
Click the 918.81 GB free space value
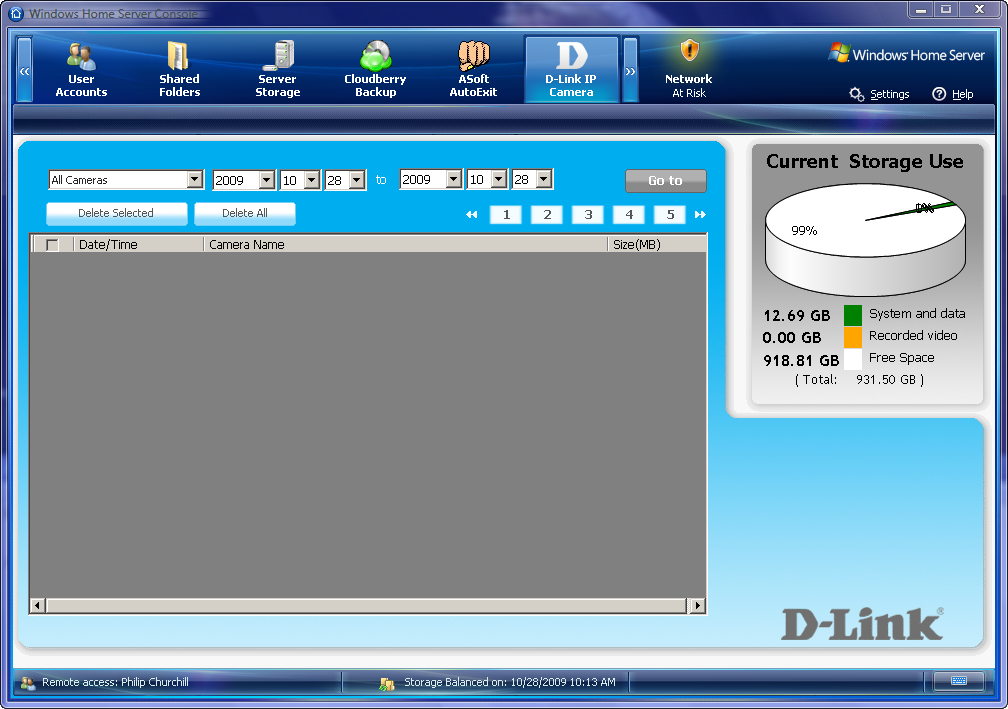point(801,361)
